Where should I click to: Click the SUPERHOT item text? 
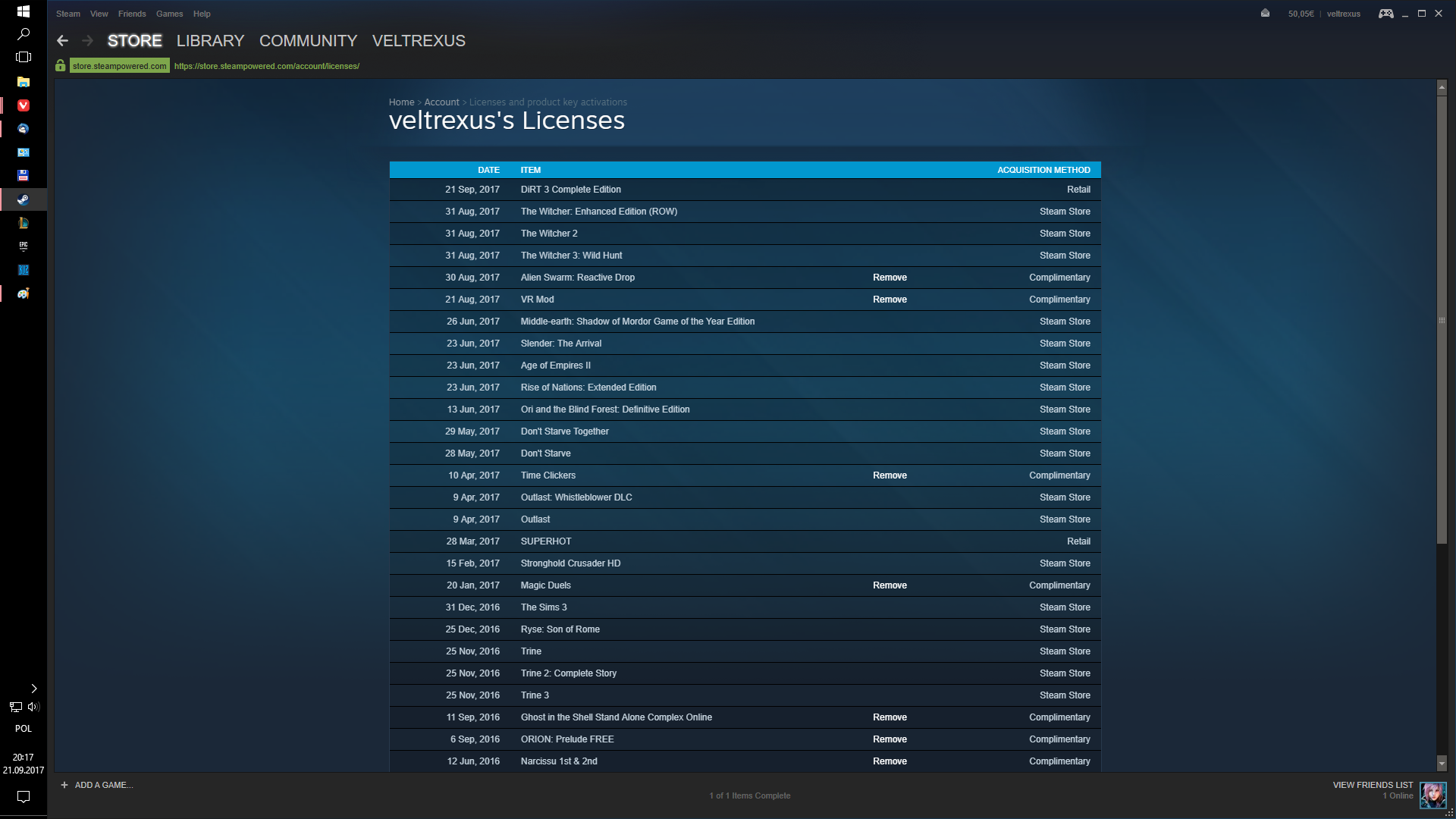tap(546, 541)
